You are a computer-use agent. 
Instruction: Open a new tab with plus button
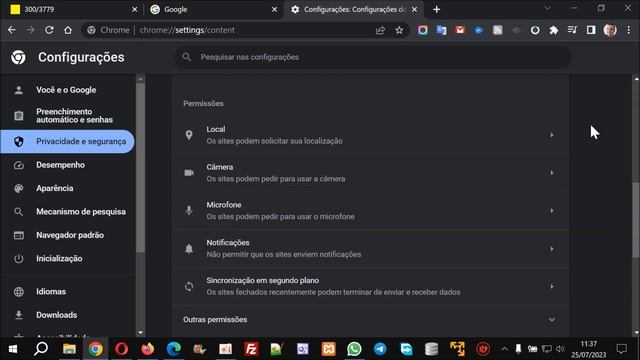coord(437,9)
